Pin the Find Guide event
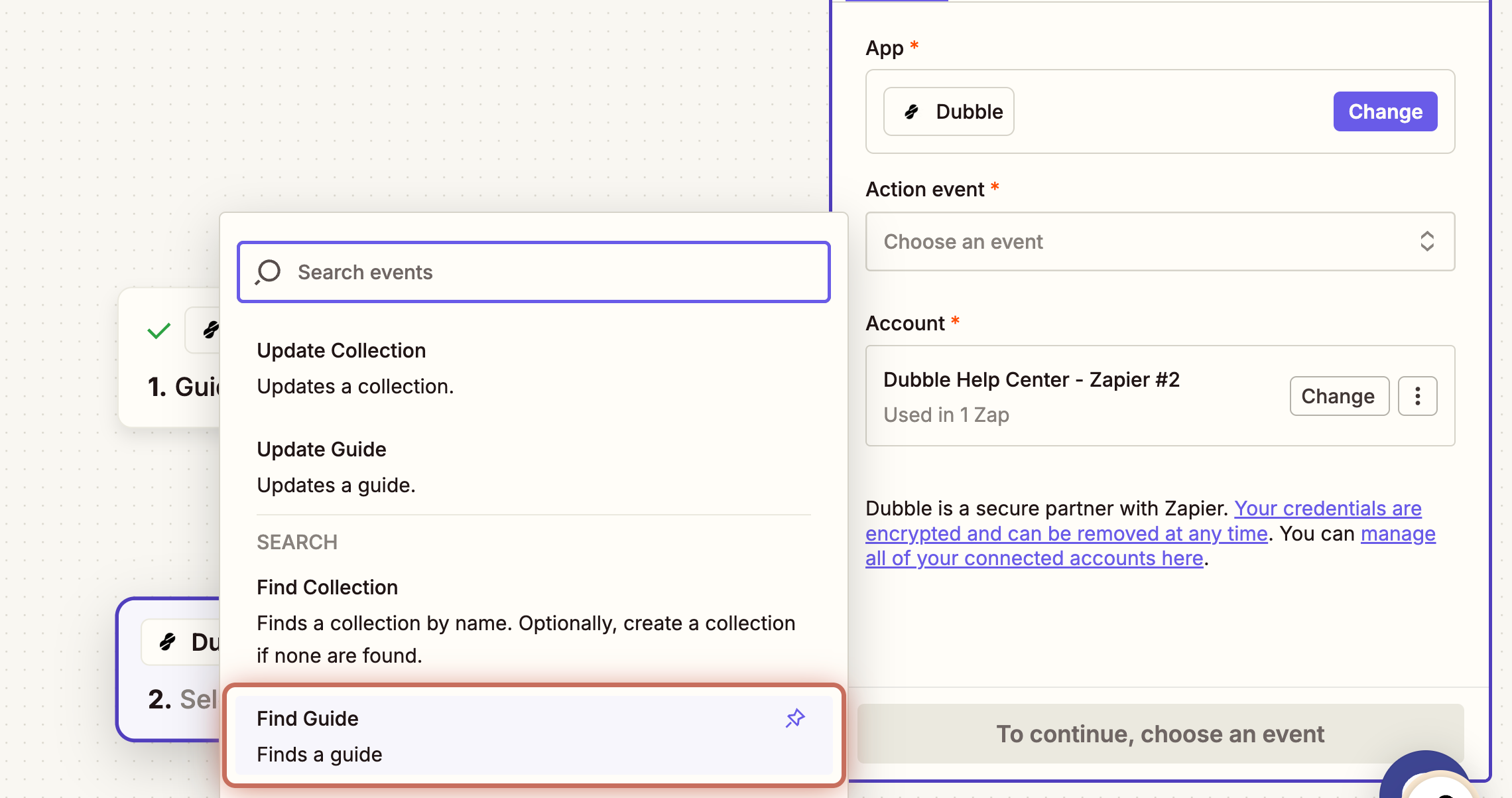1512x798 pixels. tap(795, 718)
